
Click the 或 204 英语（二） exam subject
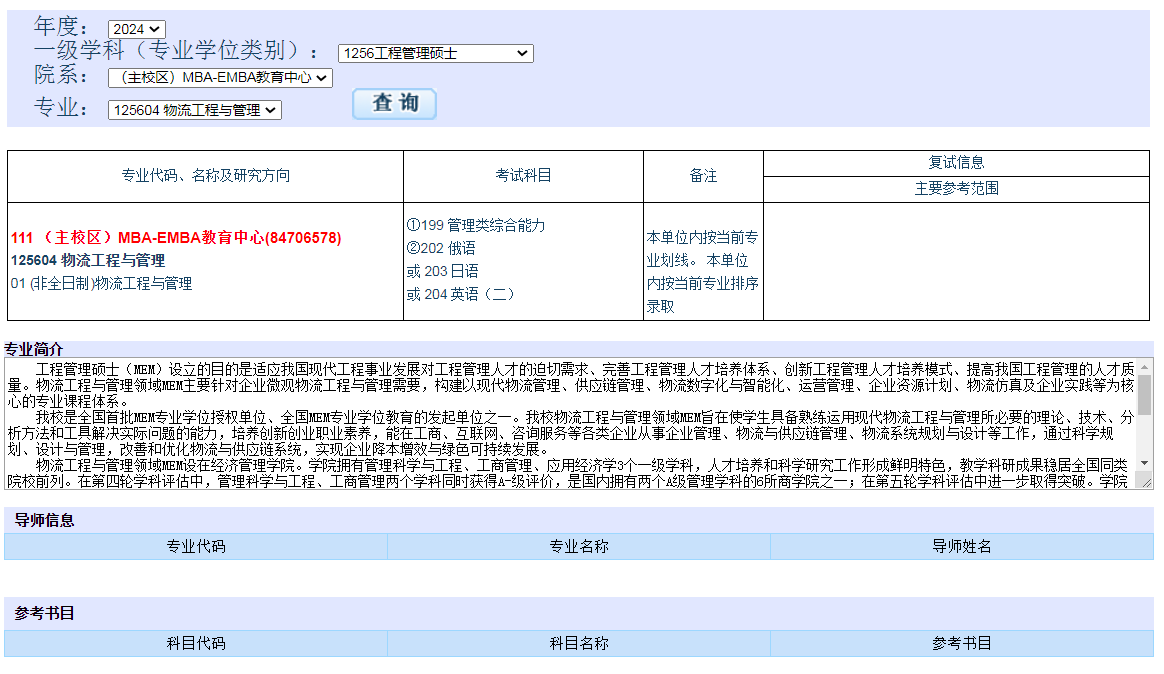point(460,294)
